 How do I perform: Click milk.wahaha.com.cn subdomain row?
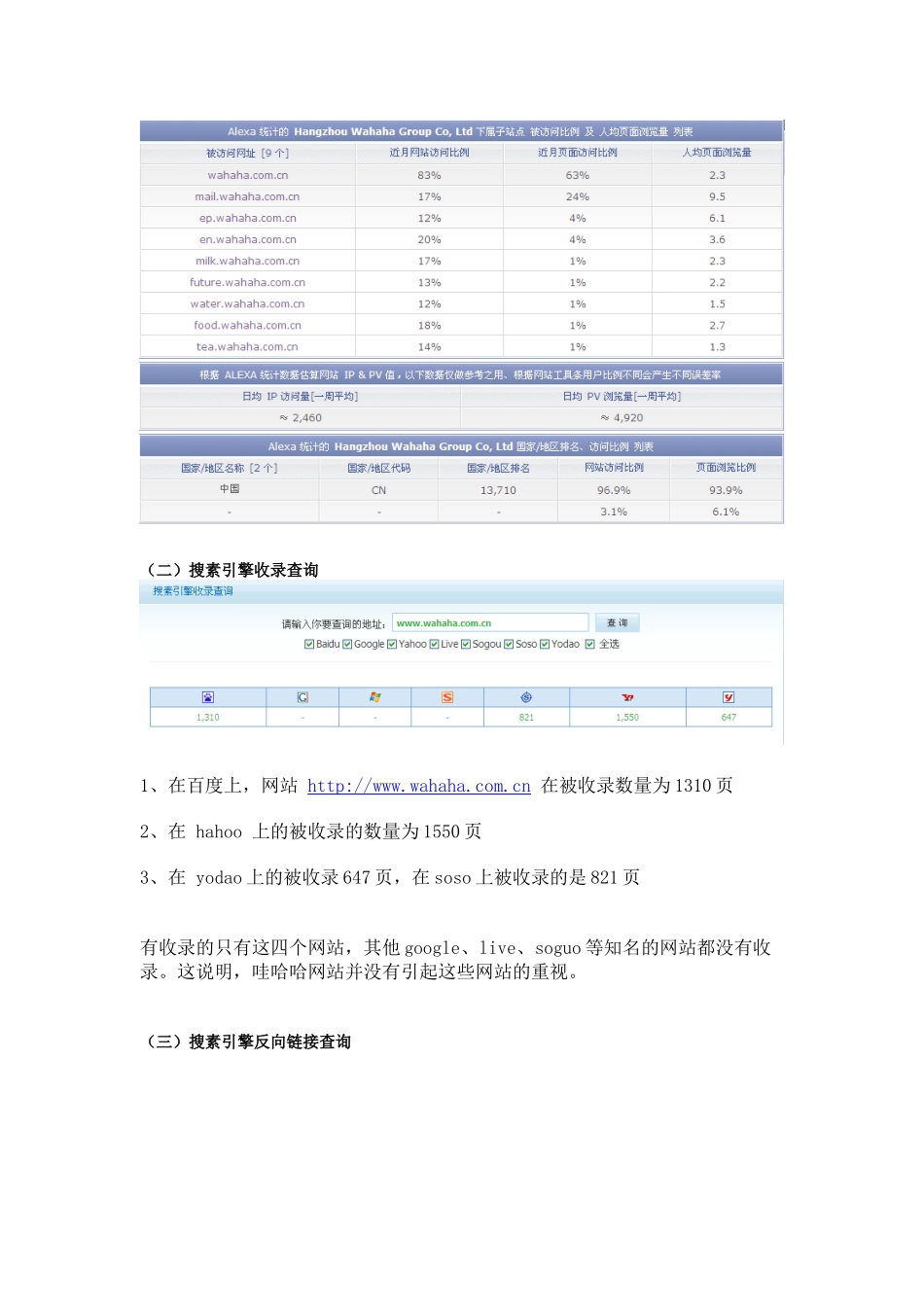248,261
